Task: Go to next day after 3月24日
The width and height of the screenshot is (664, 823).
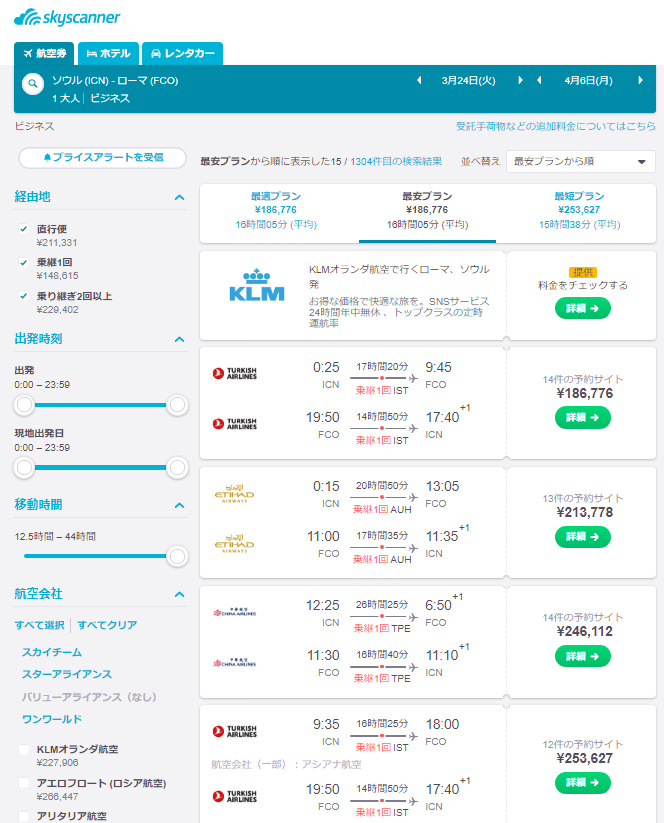Action: [520, 80]
